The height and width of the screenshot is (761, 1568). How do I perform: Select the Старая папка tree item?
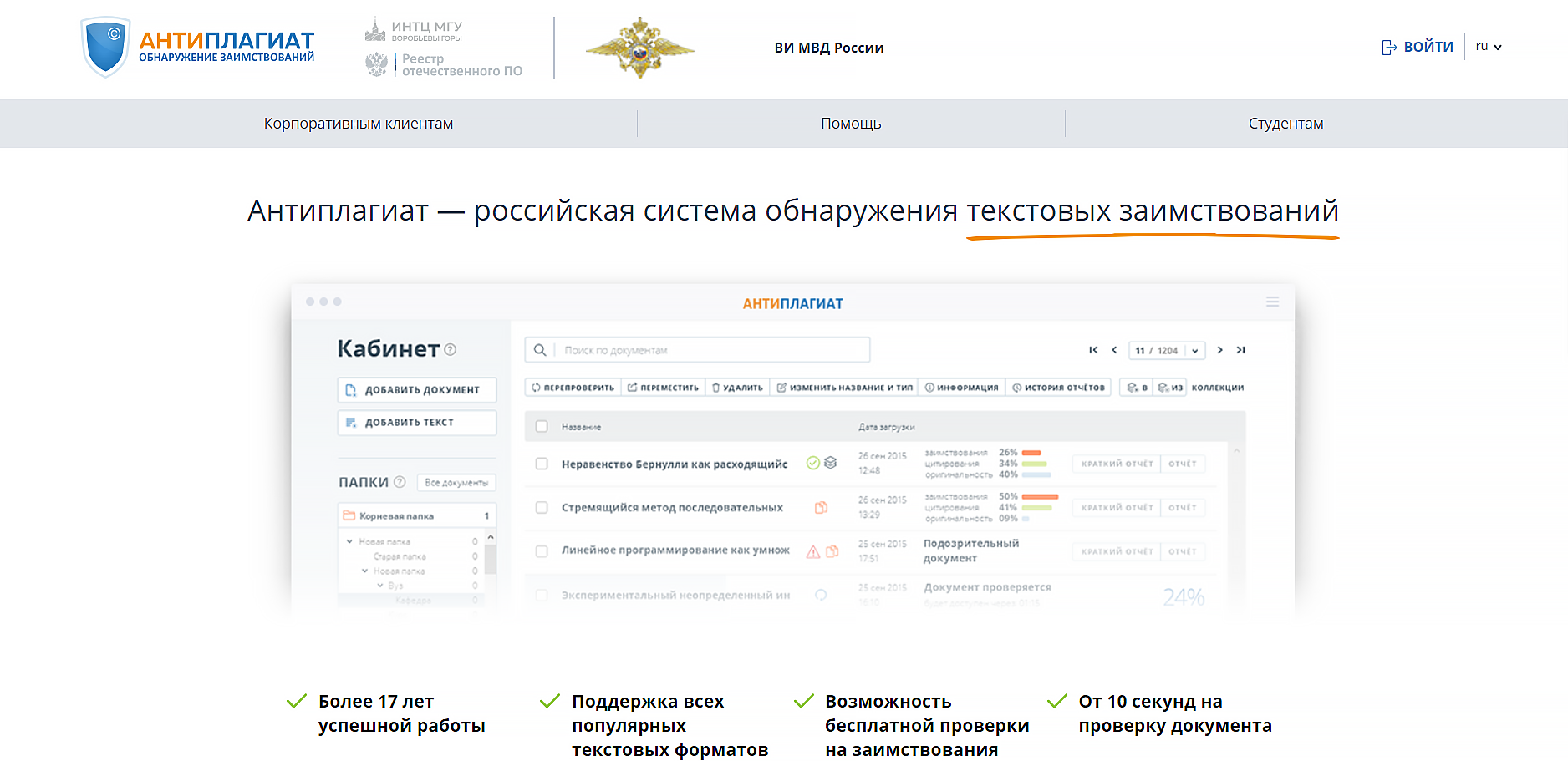[400, 556]
